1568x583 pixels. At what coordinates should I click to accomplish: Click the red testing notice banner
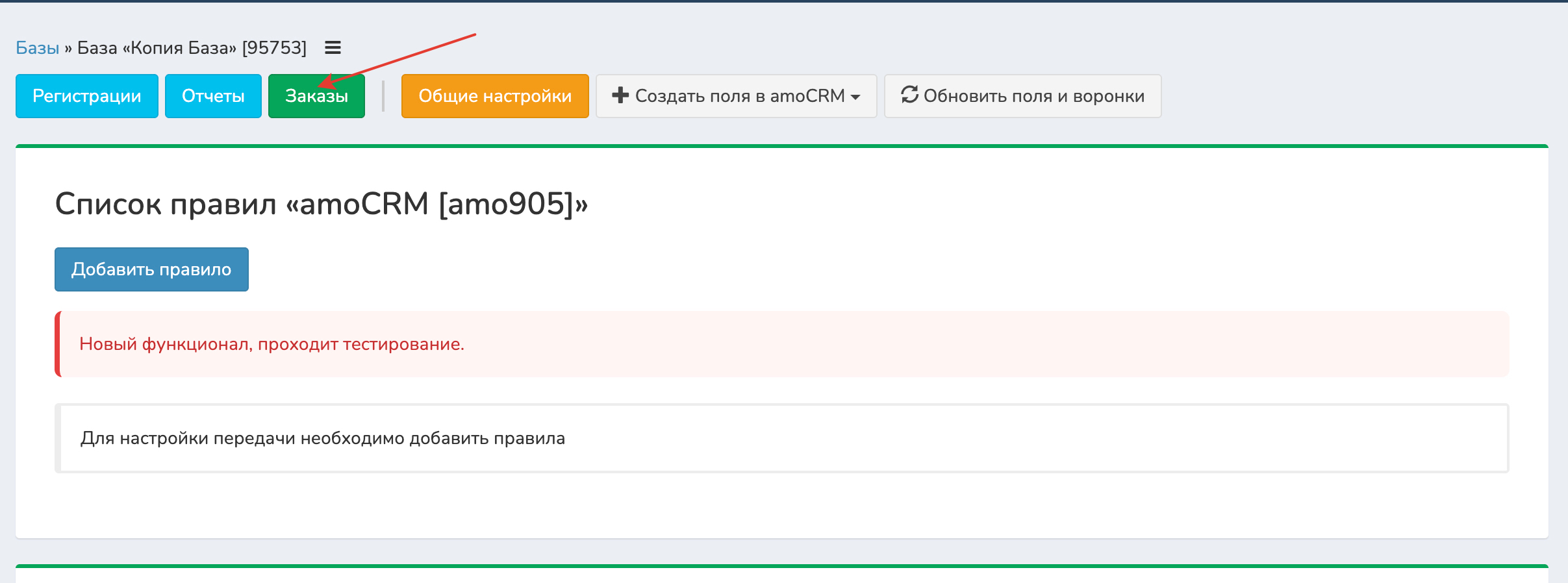pyautogui.click(x=779, y=344)
